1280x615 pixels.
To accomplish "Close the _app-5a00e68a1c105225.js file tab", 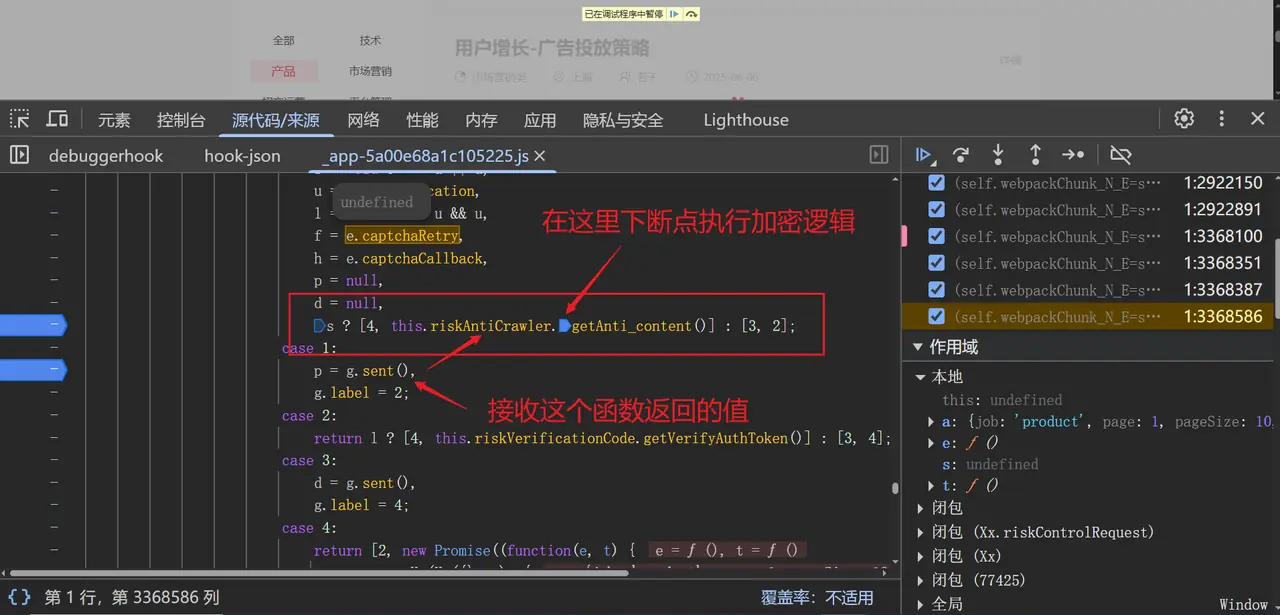I will pos(539,156).
